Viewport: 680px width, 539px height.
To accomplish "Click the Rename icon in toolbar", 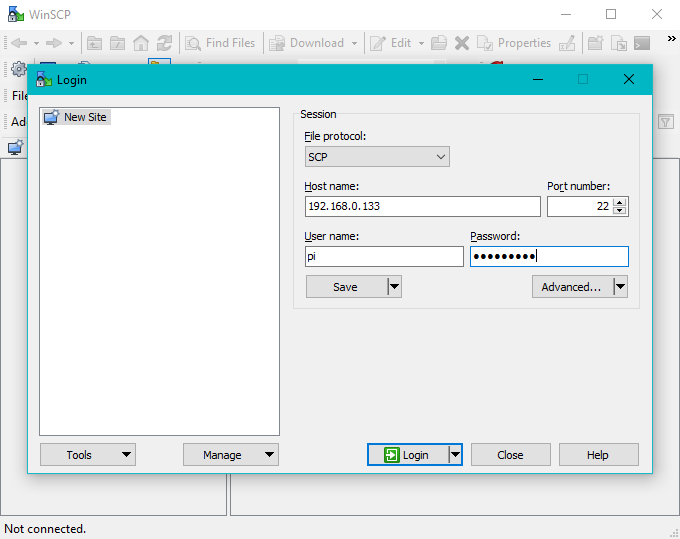I will [567, 43].
